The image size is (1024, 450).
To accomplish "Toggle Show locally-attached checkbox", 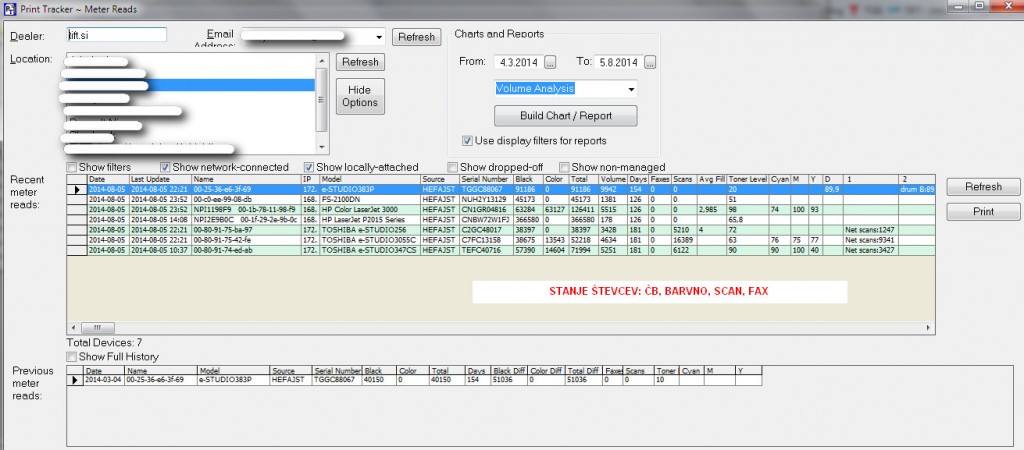I will coord(309,167).
